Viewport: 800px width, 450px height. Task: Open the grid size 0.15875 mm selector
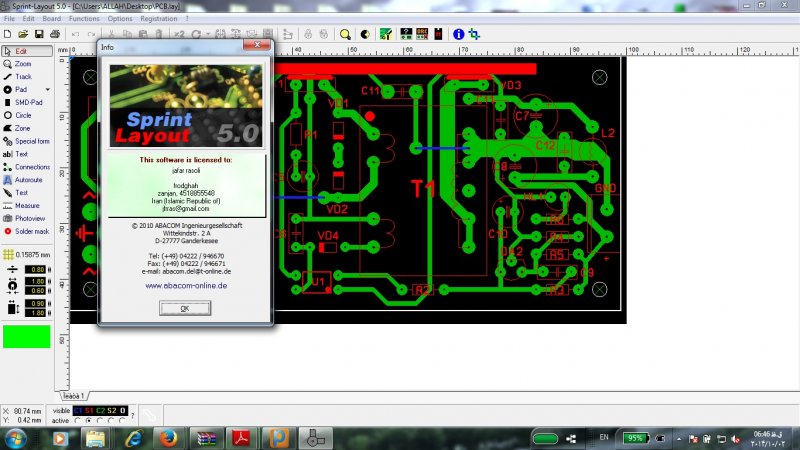(x=27, y=254)
